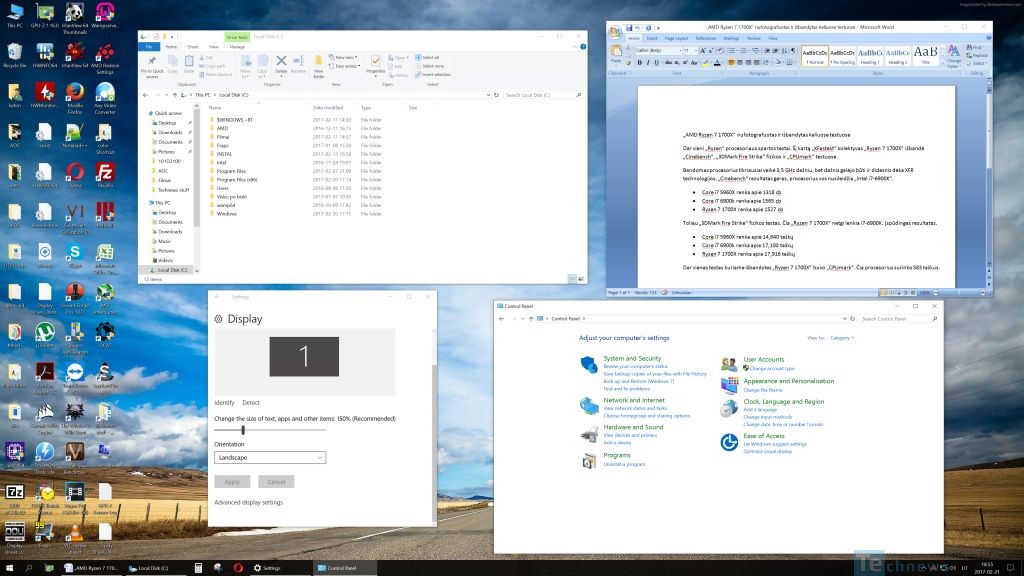
Task: Click Change Styles in Word
Action: (953, 56)
